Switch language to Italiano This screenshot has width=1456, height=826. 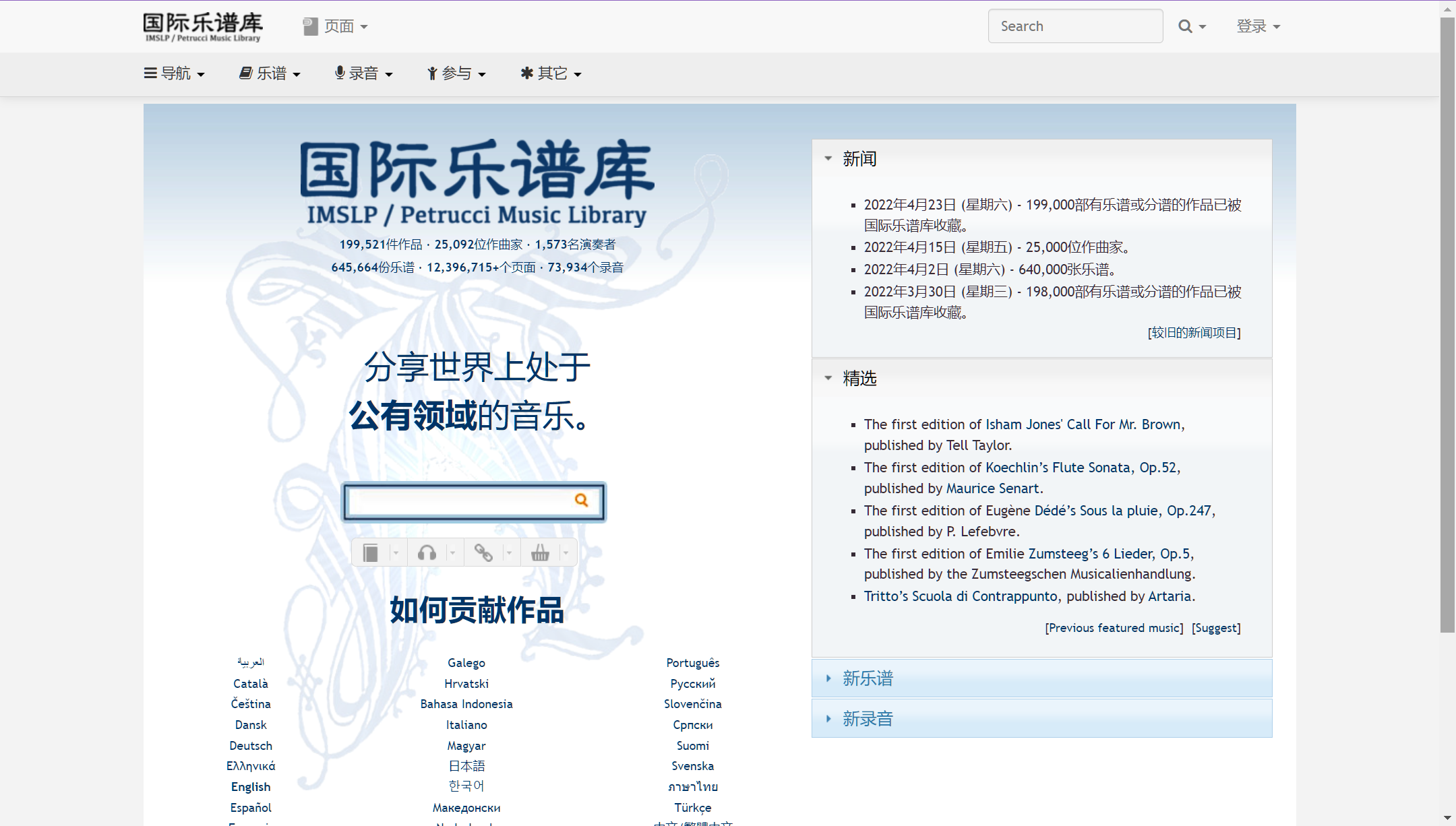pos(466,725)
